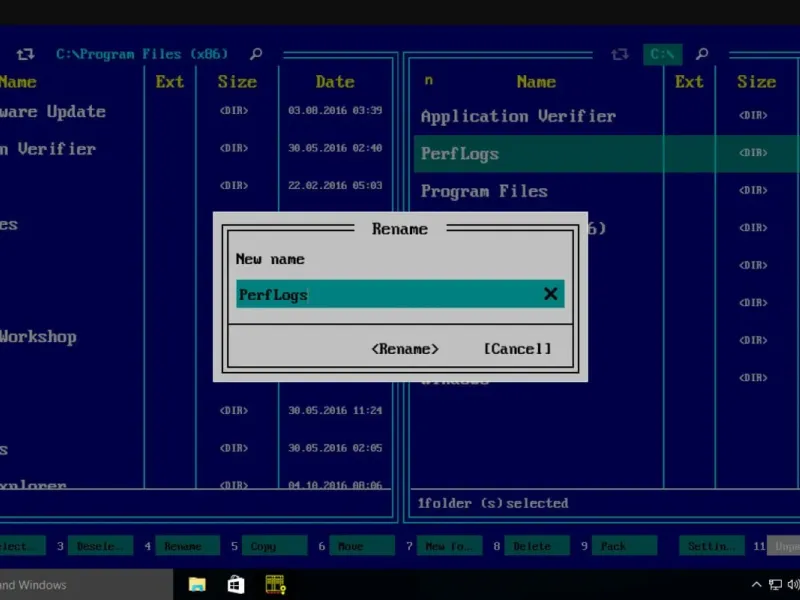Select the 'ware Update' folder in left panel

point(53,112)
